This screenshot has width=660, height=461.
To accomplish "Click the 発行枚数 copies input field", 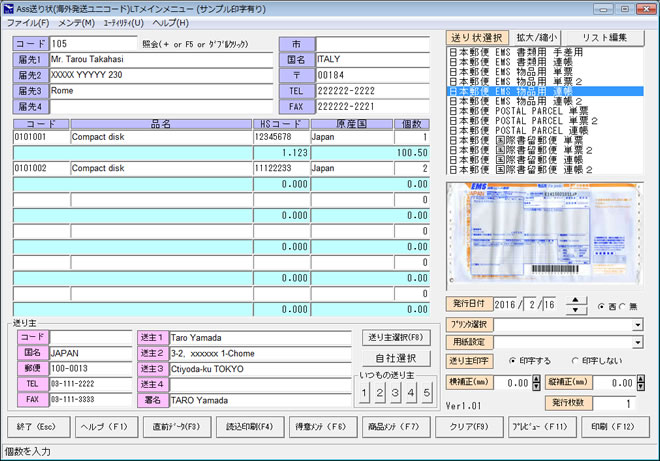I will 615,403.
